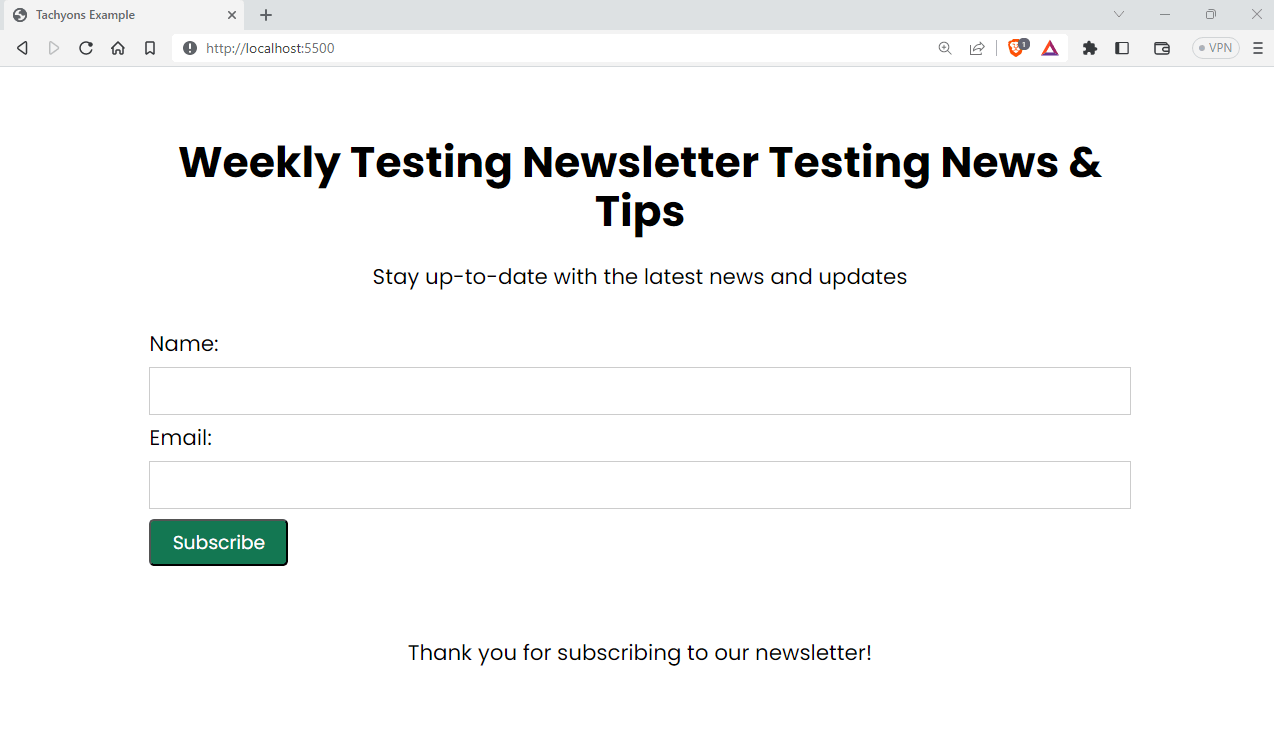Toggle the browser sidebar panel icon
The width and height of the screenshot is (1274, 748).
(x=1122, y=48)
